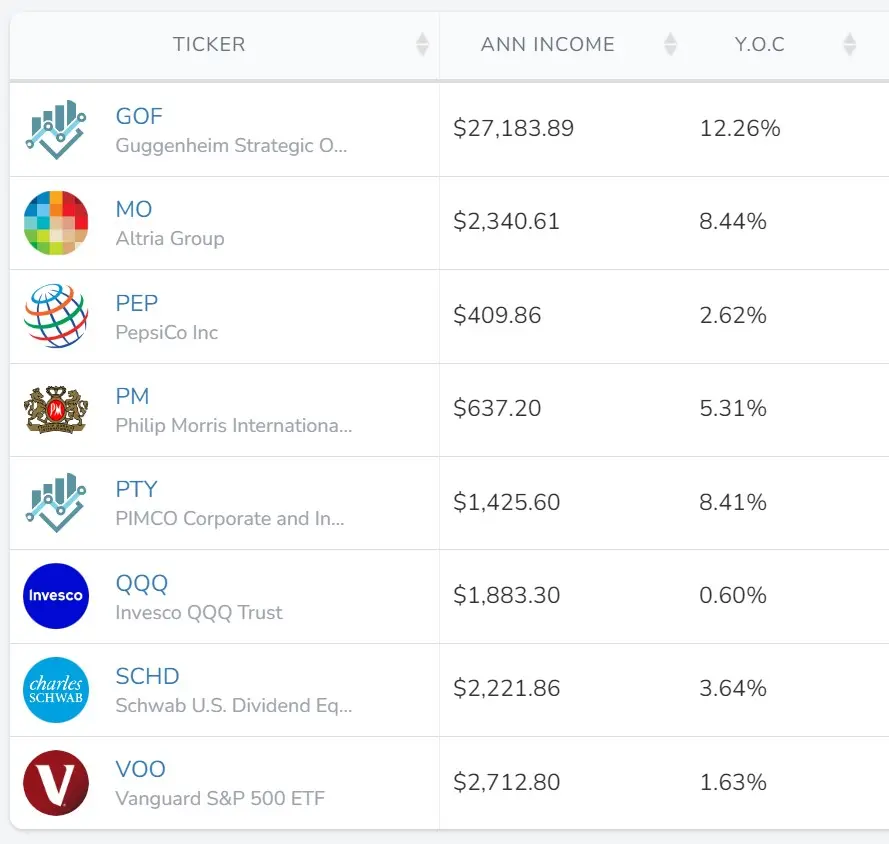The height and width of the screenshot is (844, 889).
Task: Click the Charles Schwab logo
Action: [56, 689]
